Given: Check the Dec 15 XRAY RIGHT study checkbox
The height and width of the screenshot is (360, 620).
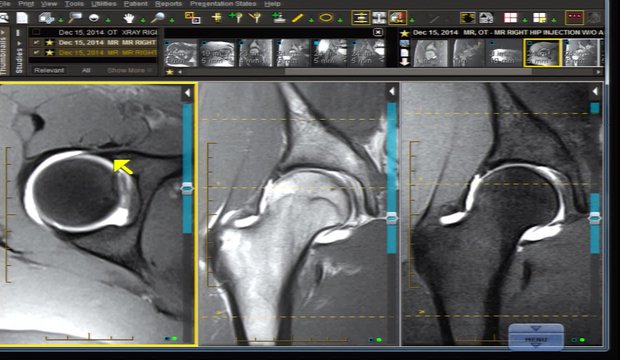Looking at the screenshot, I should [36, 32].
